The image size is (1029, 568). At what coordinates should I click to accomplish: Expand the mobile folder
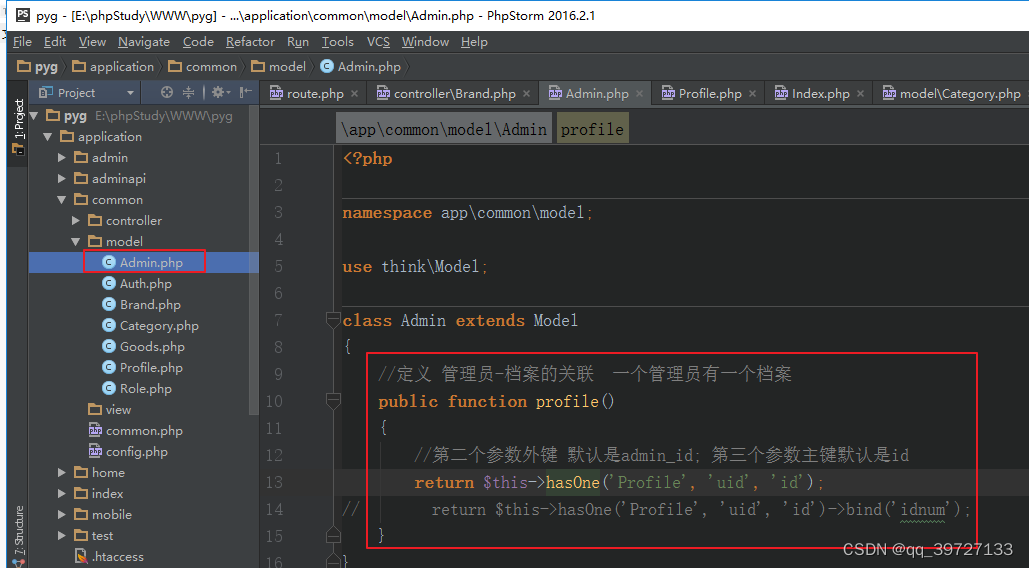pos(62,514)
